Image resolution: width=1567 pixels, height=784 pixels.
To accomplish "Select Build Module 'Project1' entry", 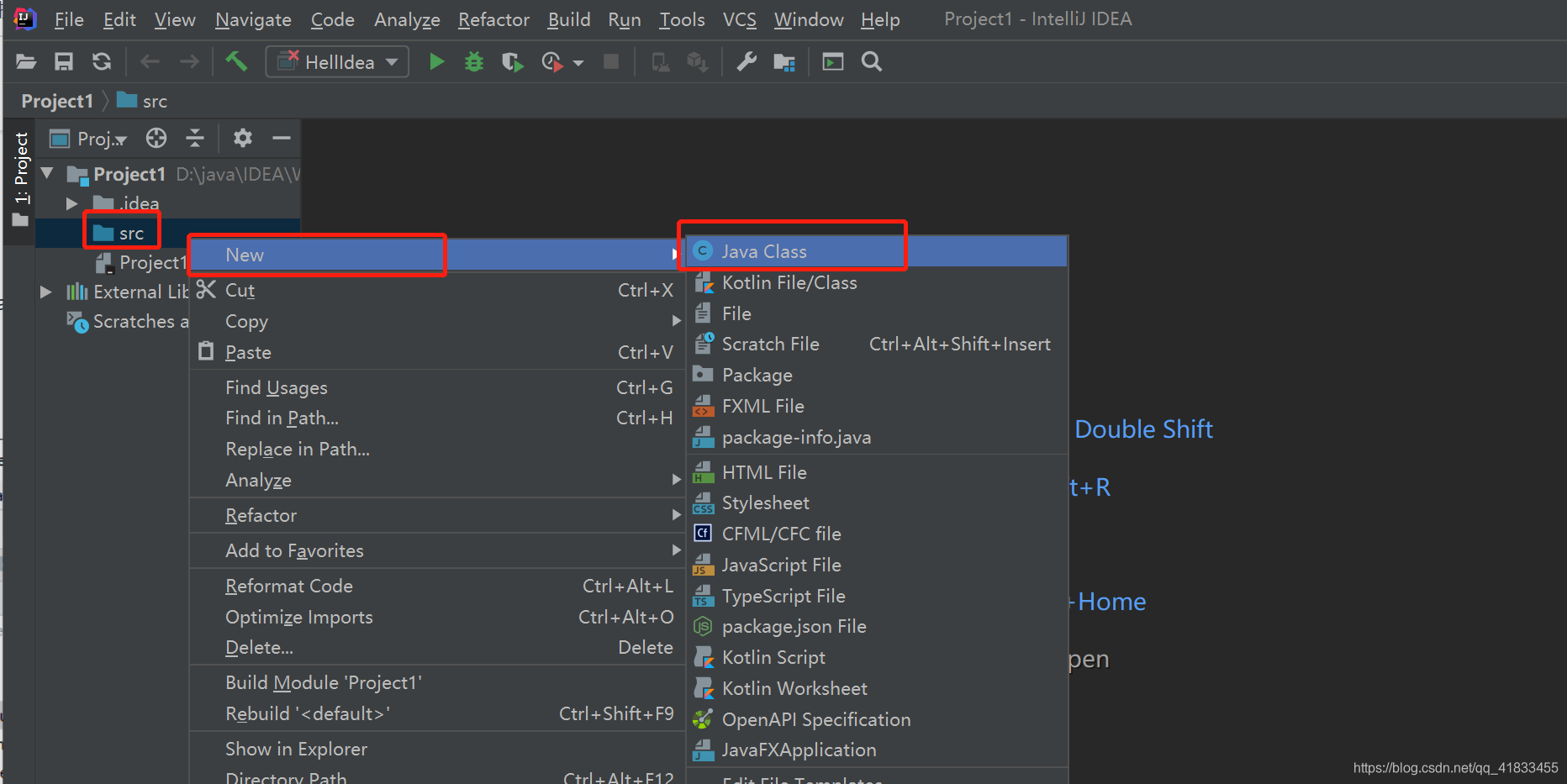I will 435,682.
